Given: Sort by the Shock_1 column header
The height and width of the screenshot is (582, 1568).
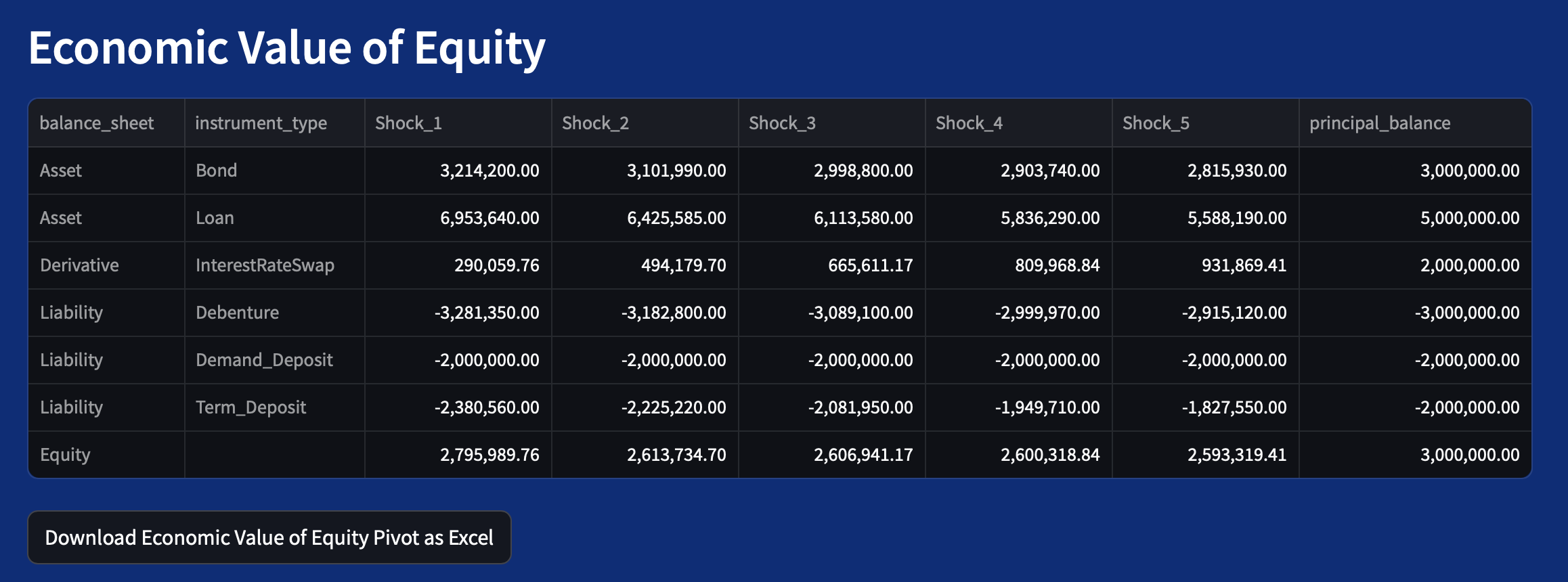Looking at the screenshot, I should [x=408, y=123].
